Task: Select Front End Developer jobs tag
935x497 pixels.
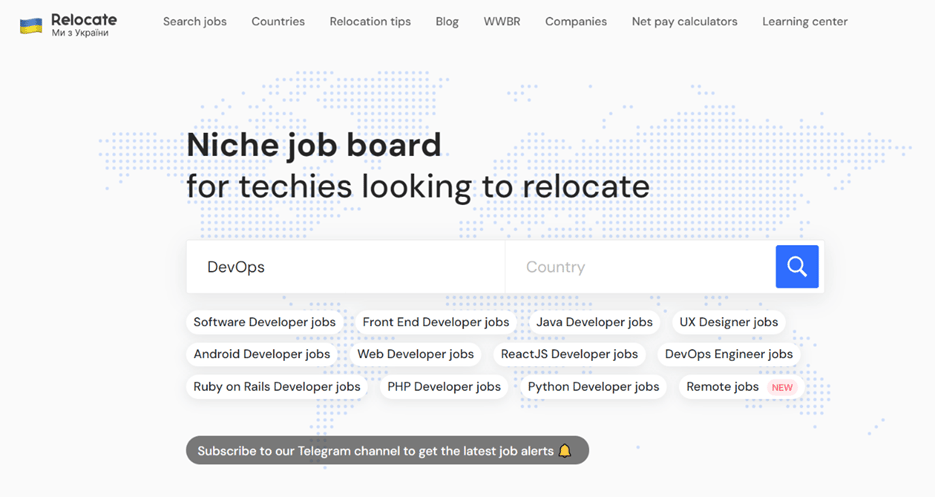Action: tap(436, 322)
